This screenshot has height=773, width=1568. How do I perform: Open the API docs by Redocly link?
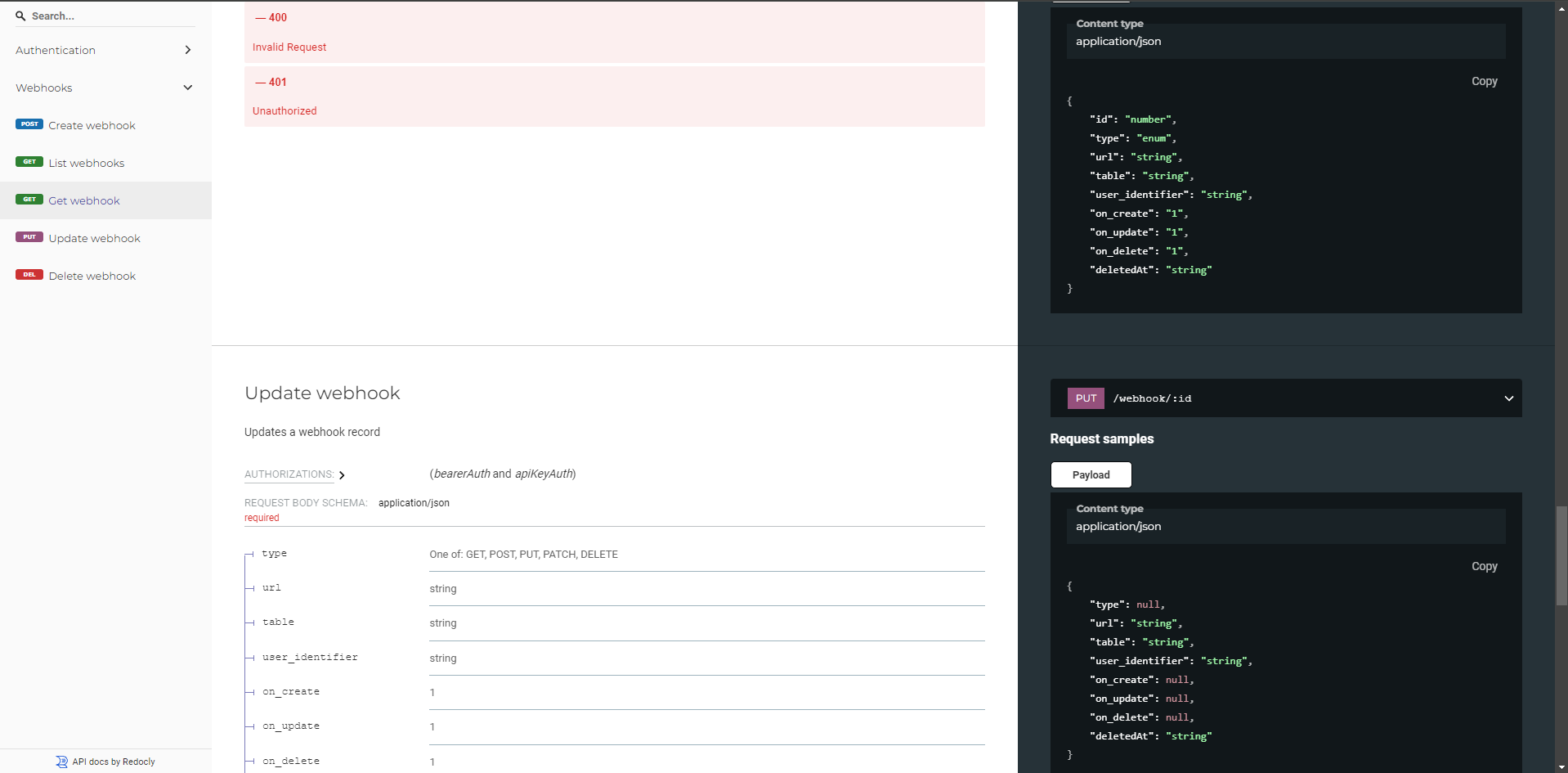click(x=114, y=762)
